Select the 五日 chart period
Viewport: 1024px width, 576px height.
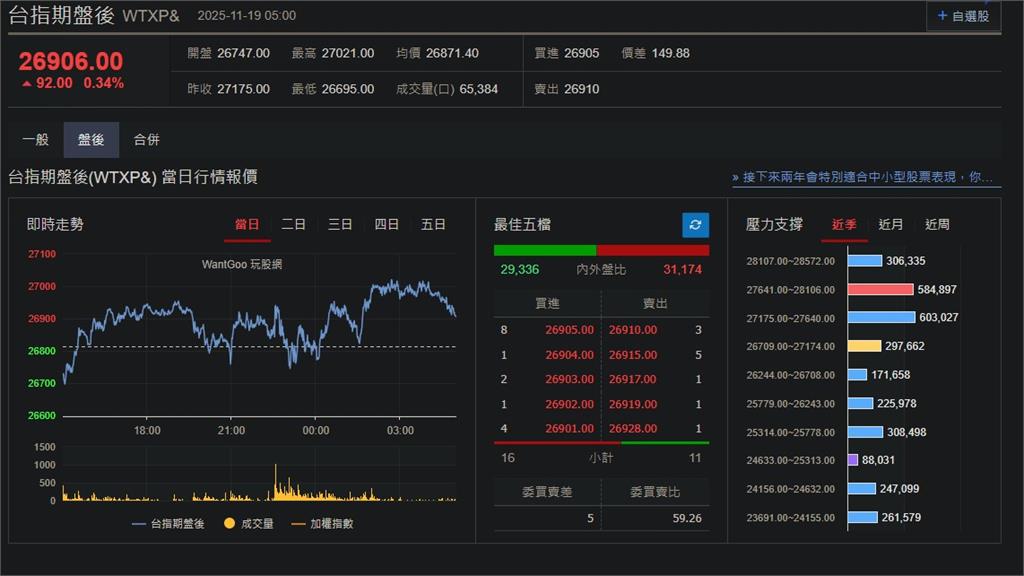coord(432,224)
